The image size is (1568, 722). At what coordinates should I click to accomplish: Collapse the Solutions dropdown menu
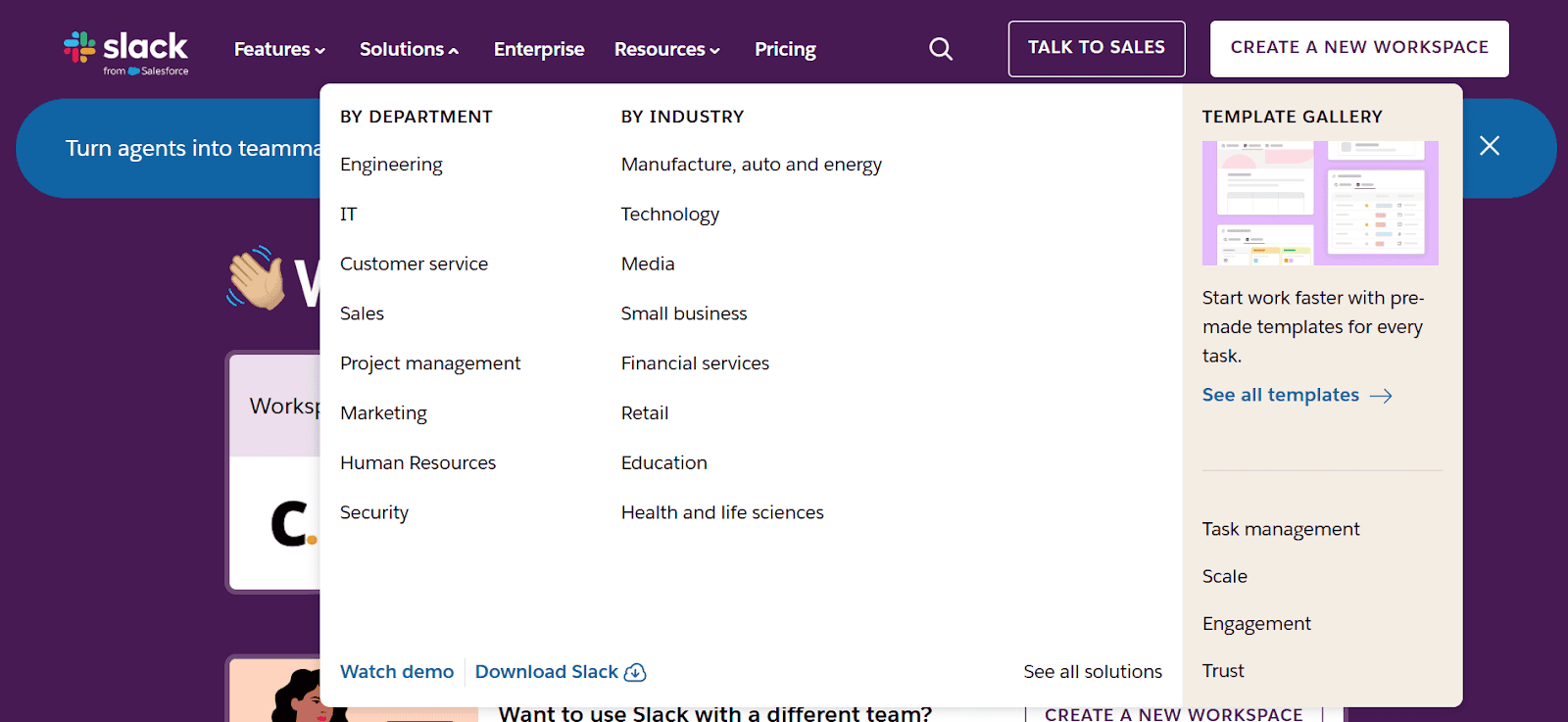[409, 49]
